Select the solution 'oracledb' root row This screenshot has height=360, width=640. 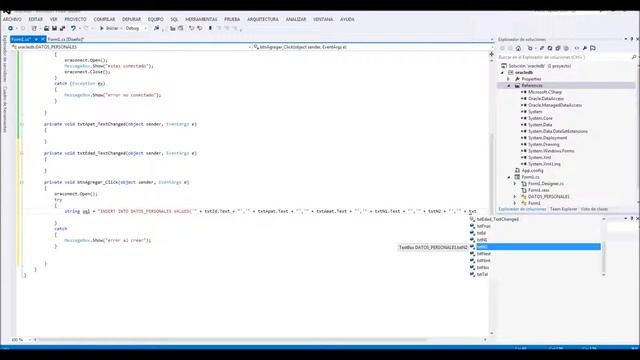coord(540,66)
